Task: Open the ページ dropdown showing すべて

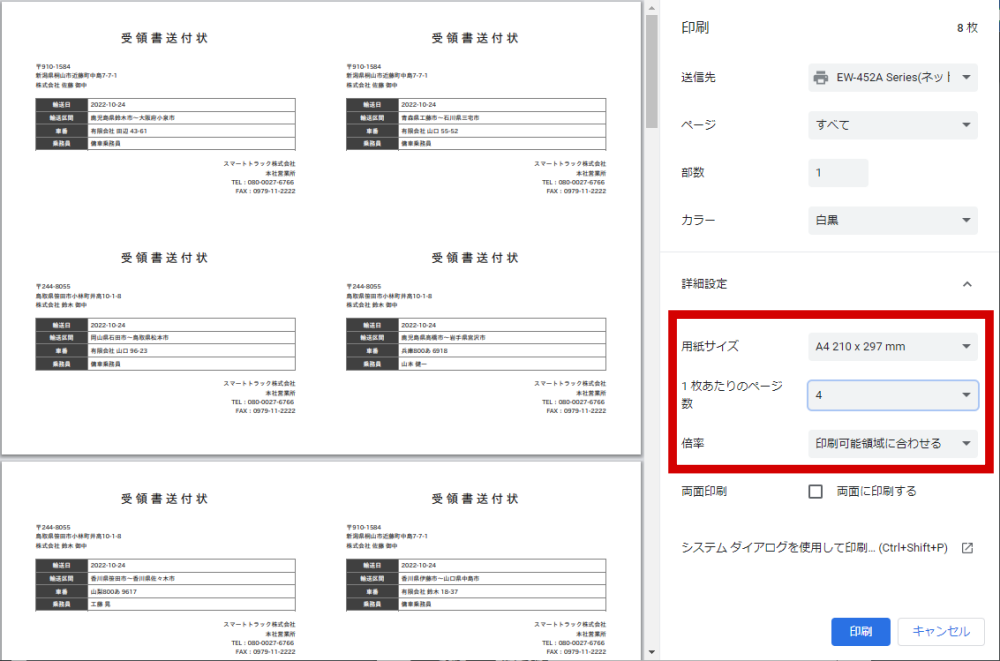Action: (892, 125)
